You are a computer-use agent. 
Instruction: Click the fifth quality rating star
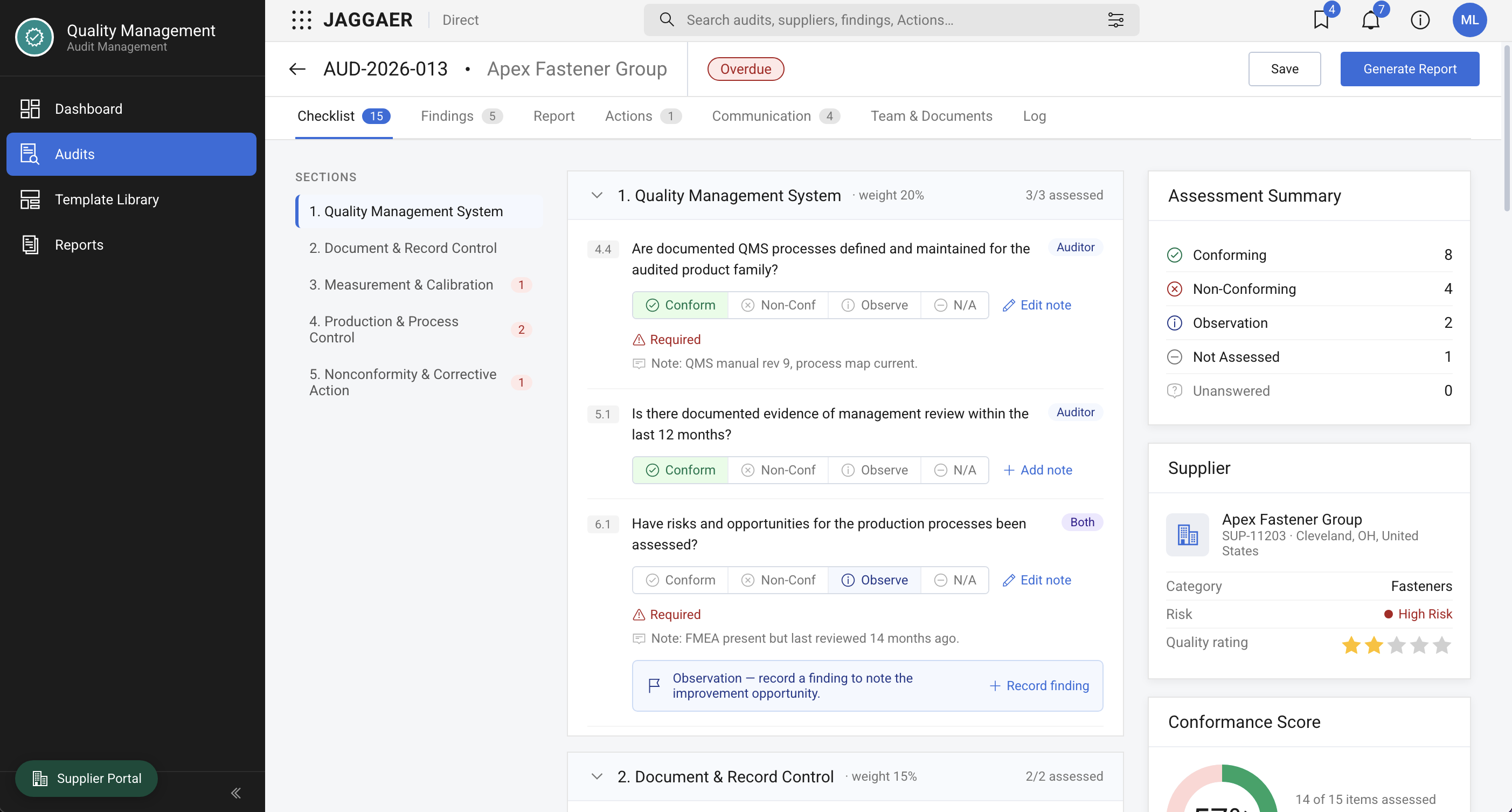pyautogui.click(x=1441, y=646)
